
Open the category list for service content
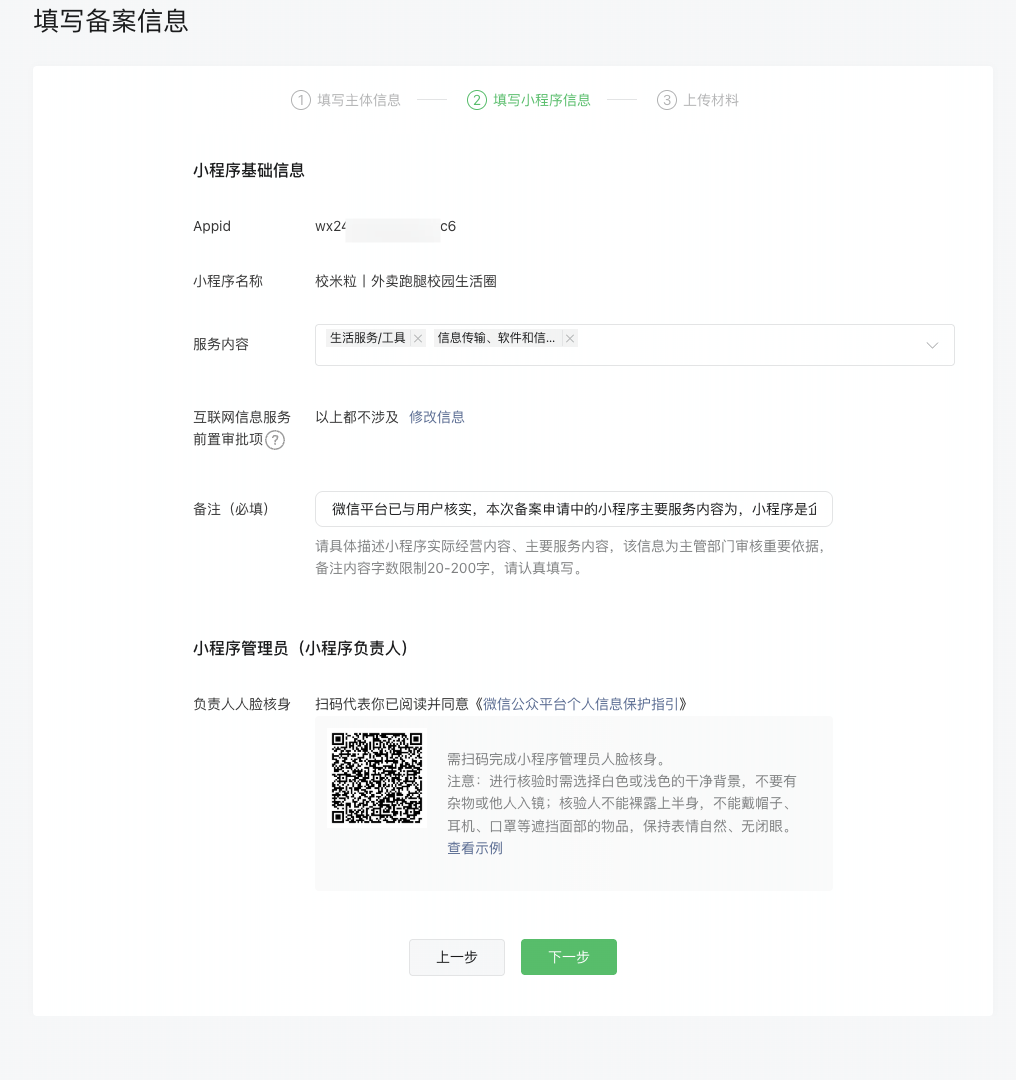tap(932, 344)
